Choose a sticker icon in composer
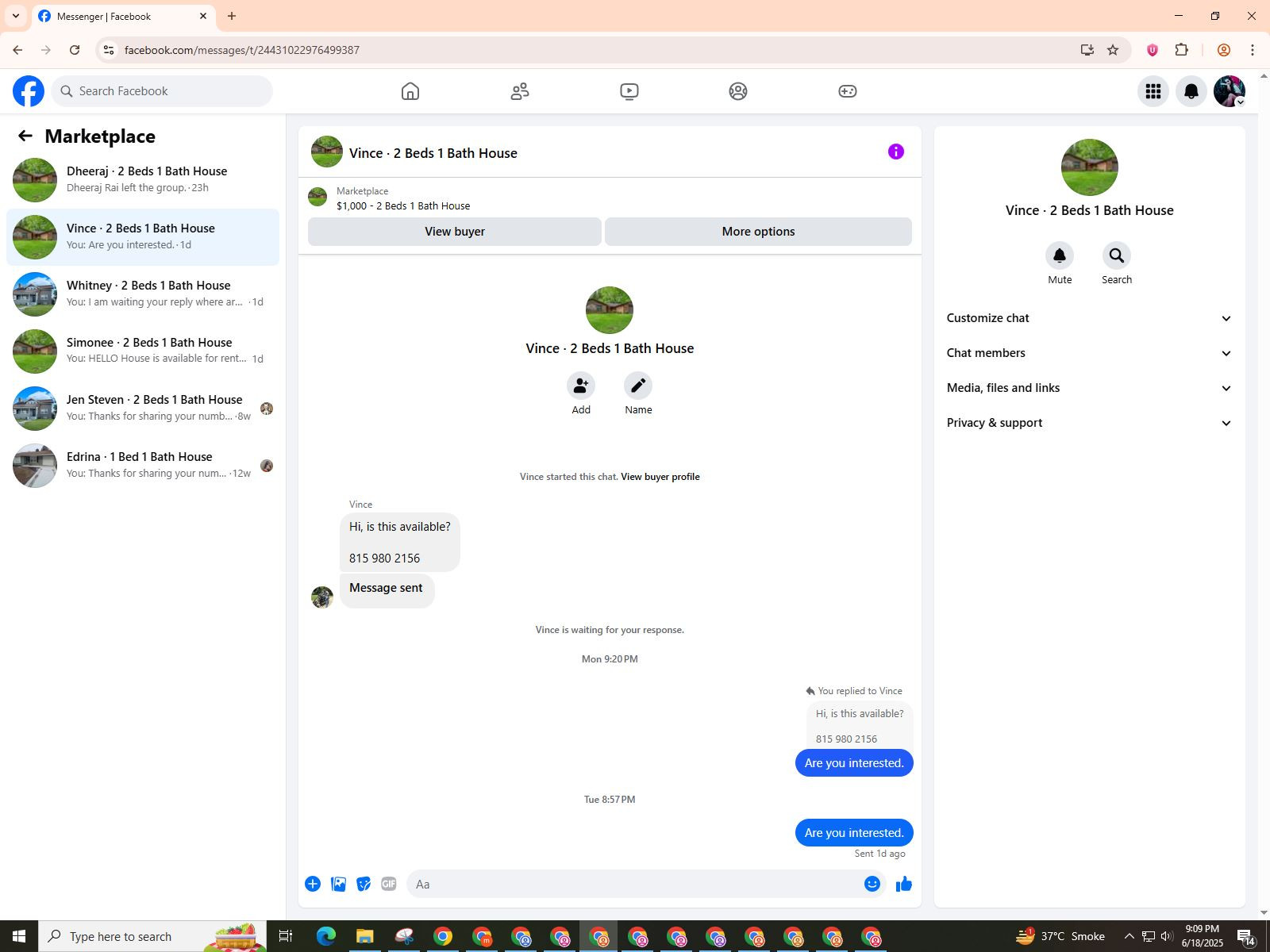This screenshot has height=952, width=1270. point(364,884)
